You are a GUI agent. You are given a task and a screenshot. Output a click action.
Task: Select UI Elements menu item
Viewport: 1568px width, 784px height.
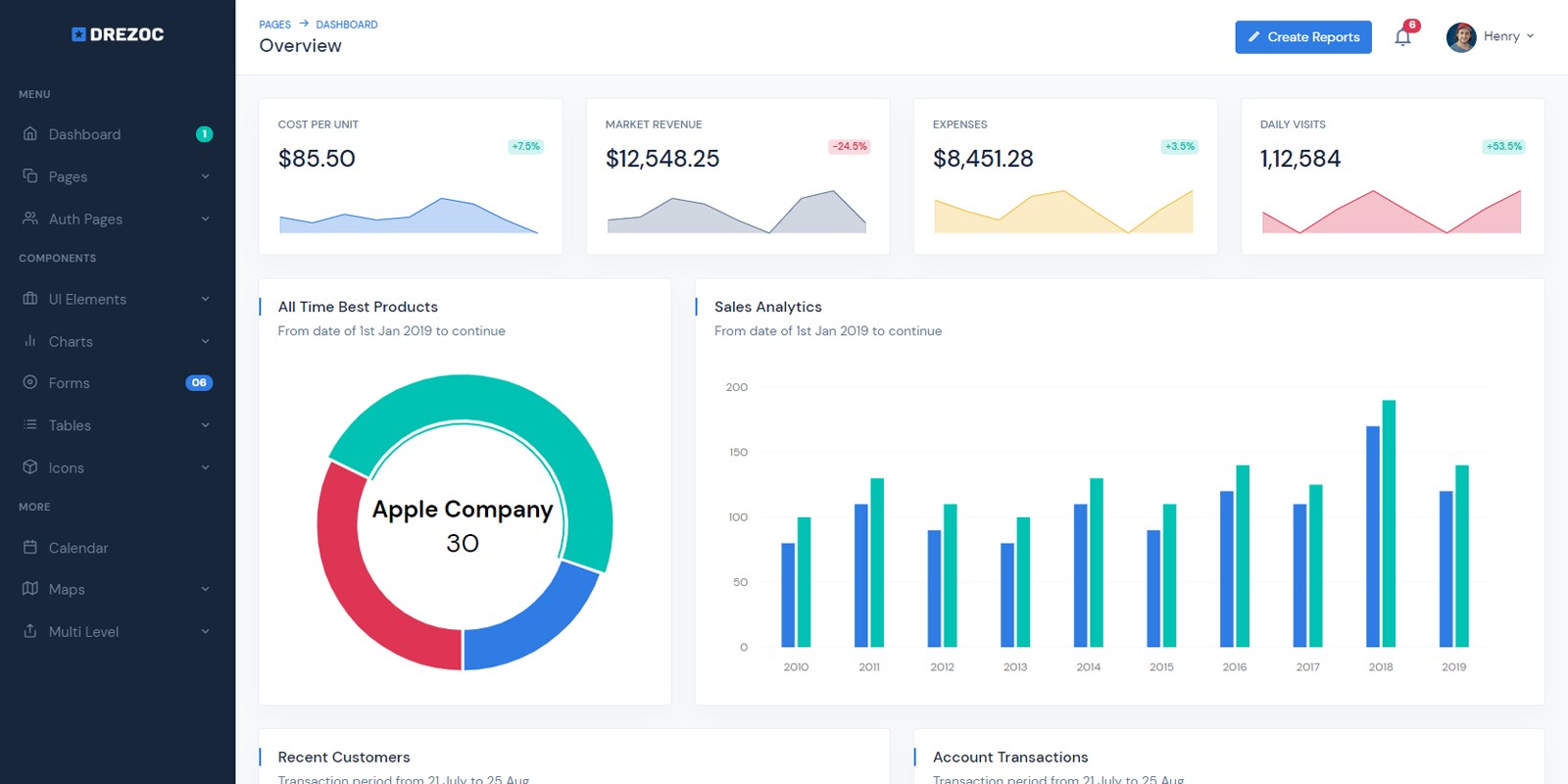(118, 299)
